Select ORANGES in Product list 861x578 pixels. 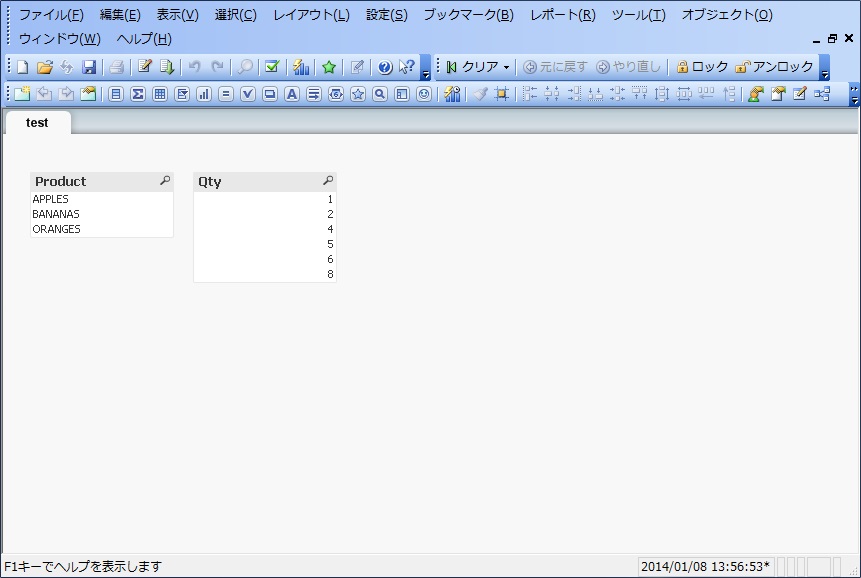102,229
